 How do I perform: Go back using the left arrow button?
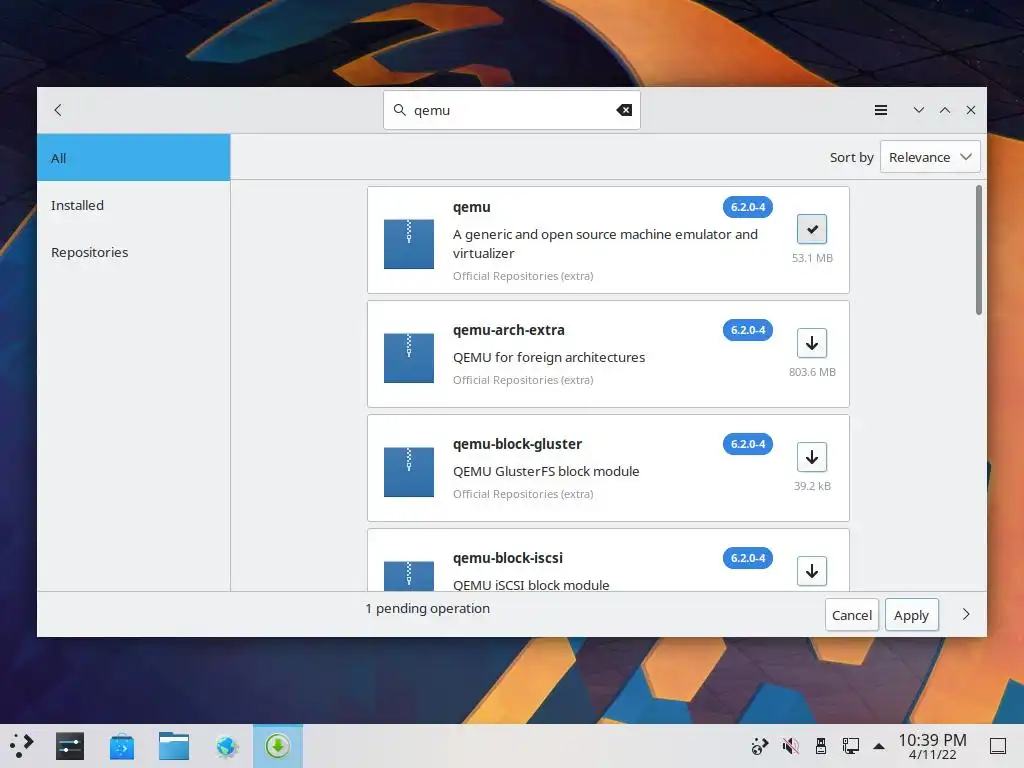(58, 110)
